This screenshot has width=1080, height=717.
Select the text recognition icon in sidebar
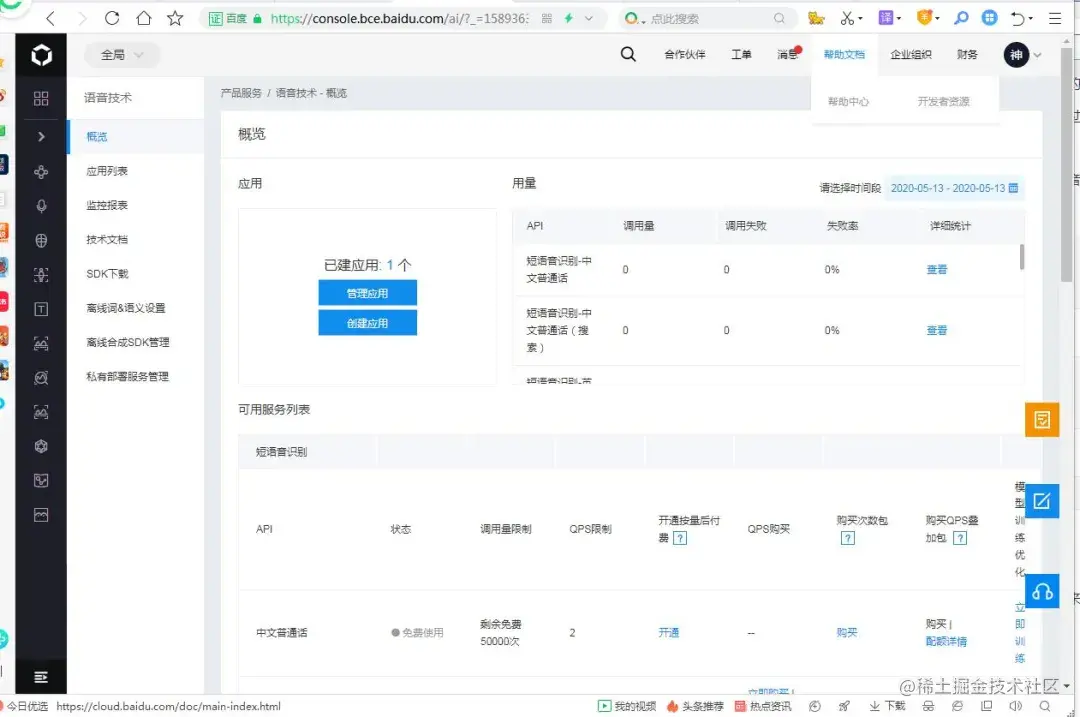coord(40,308)
